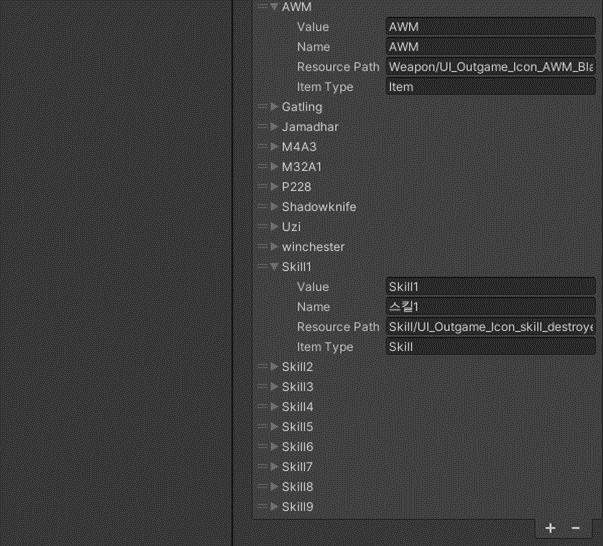Grab the drag handle beside Skill1
Screen dimensions: 603x546
tap(262, 266)
